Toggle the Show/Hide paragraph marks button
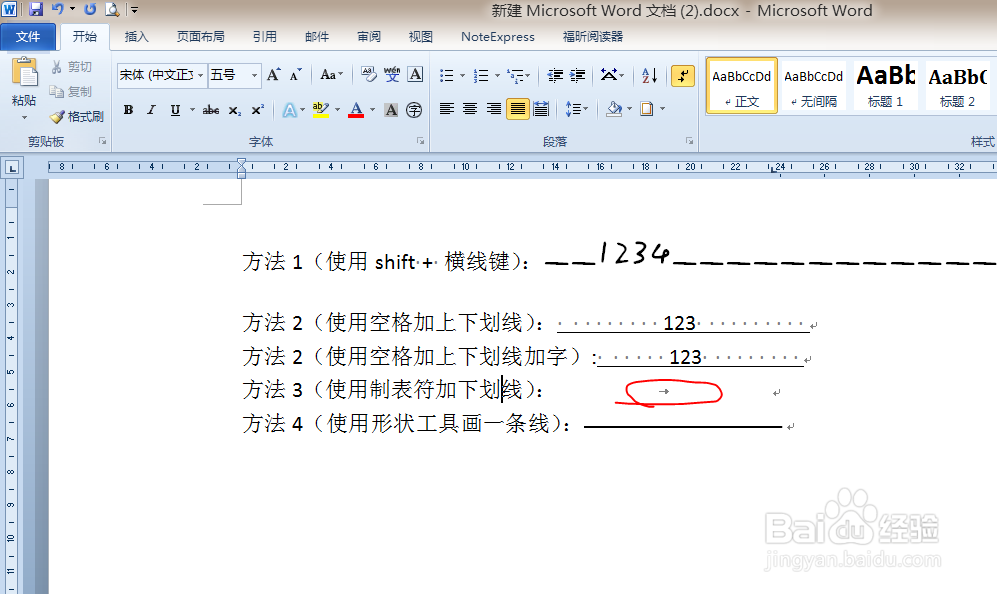This screenshot has height=594, width=997. pyautogui.click(x=682, y=75)
